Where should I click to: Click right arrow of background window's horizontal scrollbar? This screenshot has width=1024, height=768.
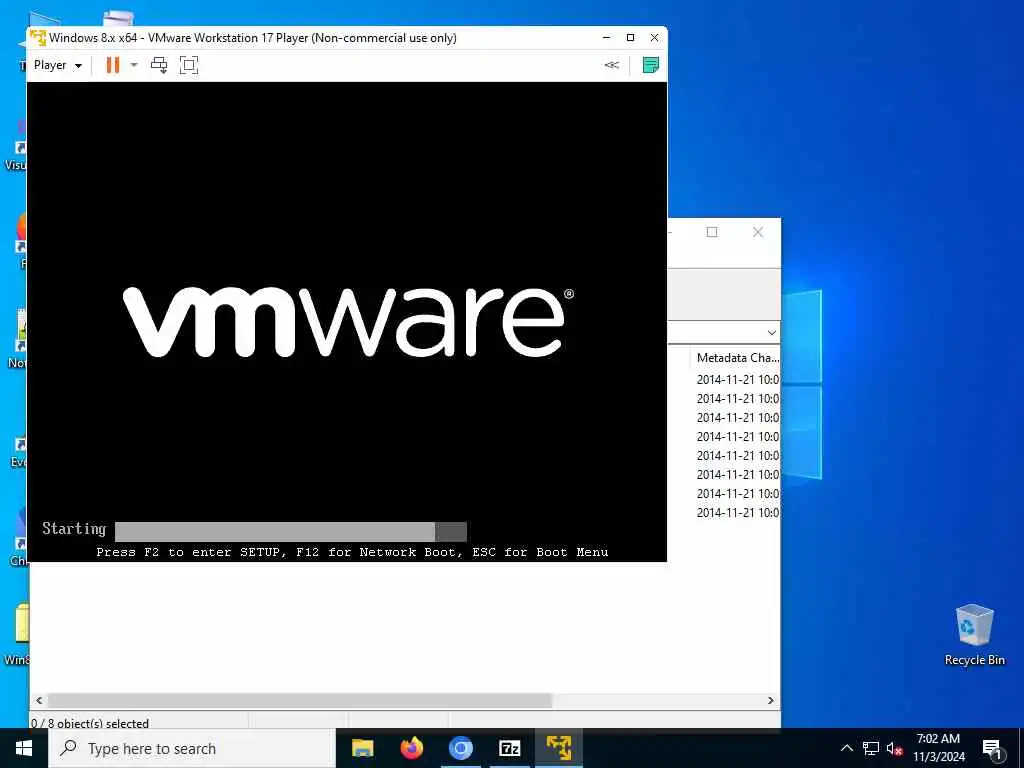click(x=771, y=700)
